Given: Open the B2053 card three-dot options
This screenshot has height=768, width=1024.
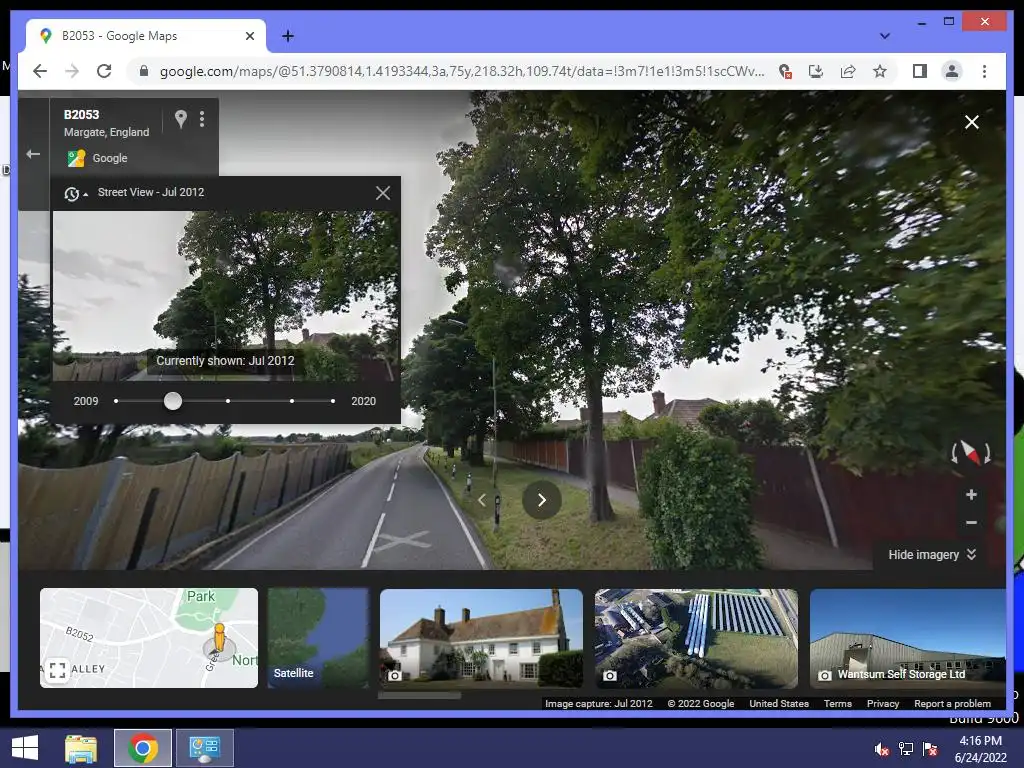Looking at the screenshot, I should pos(202,118).
